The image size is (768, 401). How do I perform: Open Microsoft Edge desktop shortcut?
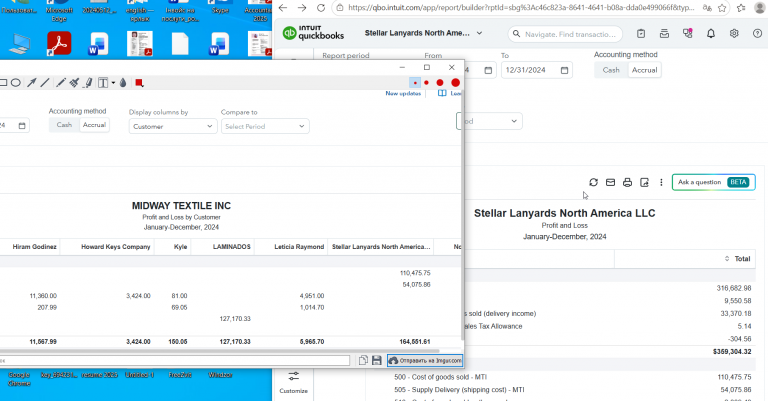(59, 12)
